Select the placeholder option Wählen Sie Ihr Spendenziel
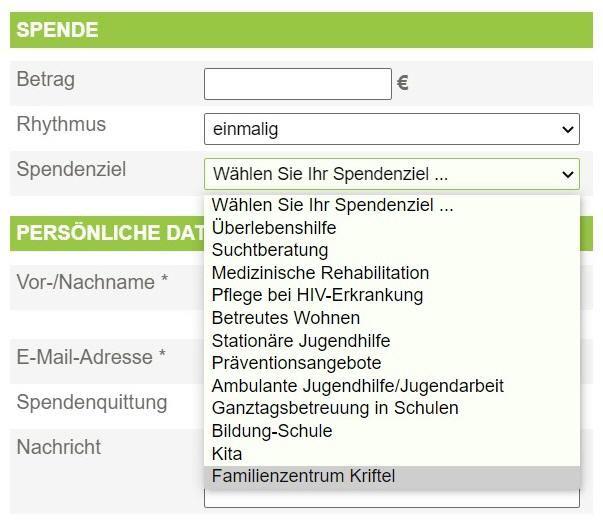 point(332,205)
